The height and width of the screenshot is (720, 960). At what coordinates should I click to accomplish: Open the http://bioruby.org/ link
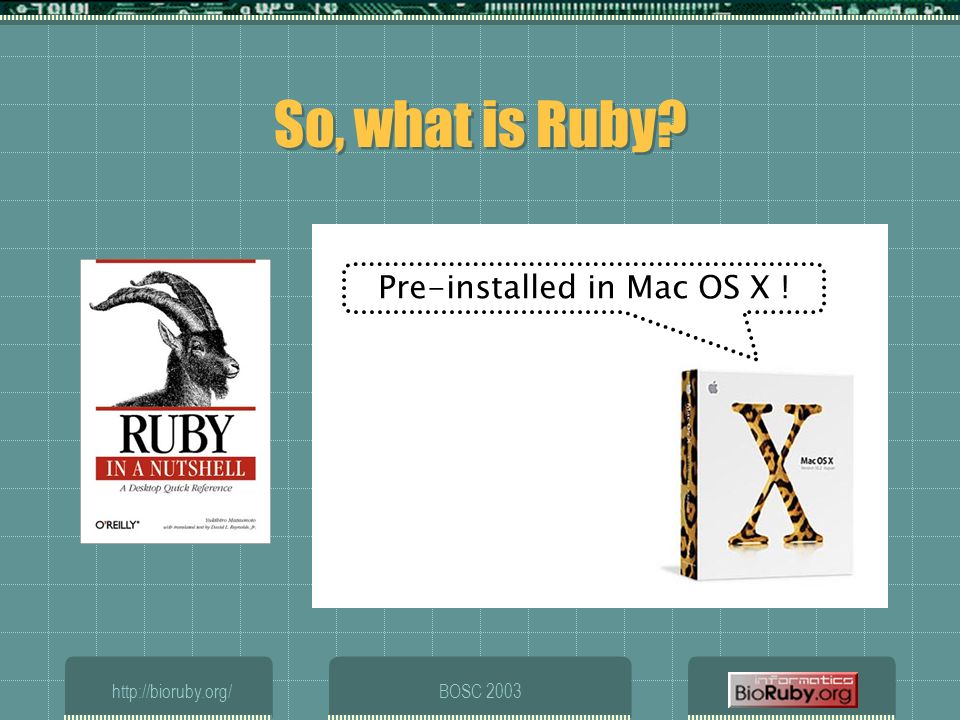point(171,692)
